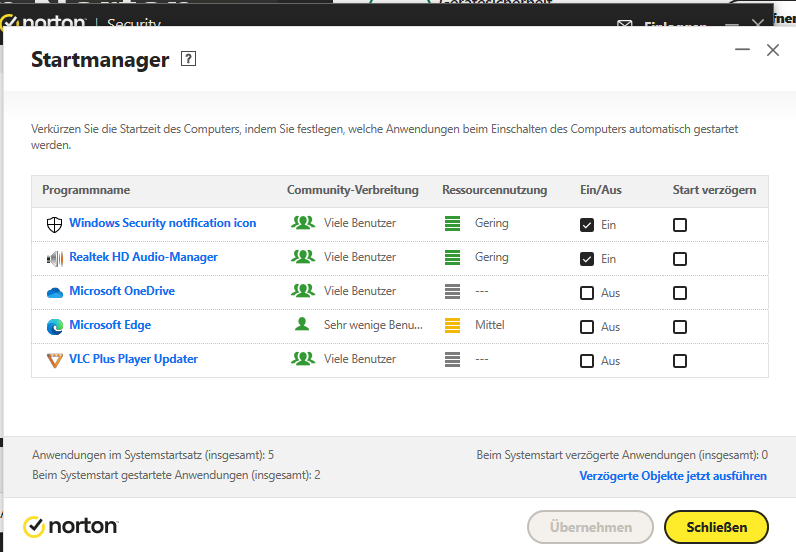The height and width of the screenshot is (552, 796).
Task: Click community users icon for VLC row
Action: pyautogui.click(x=303, y=358)
